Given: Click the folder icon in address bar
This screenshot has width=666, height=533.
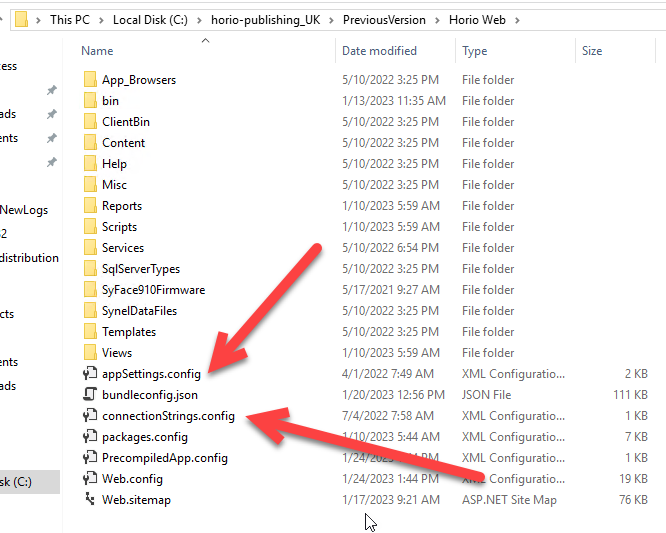Looking at the screenshot, I should [21, 20].
